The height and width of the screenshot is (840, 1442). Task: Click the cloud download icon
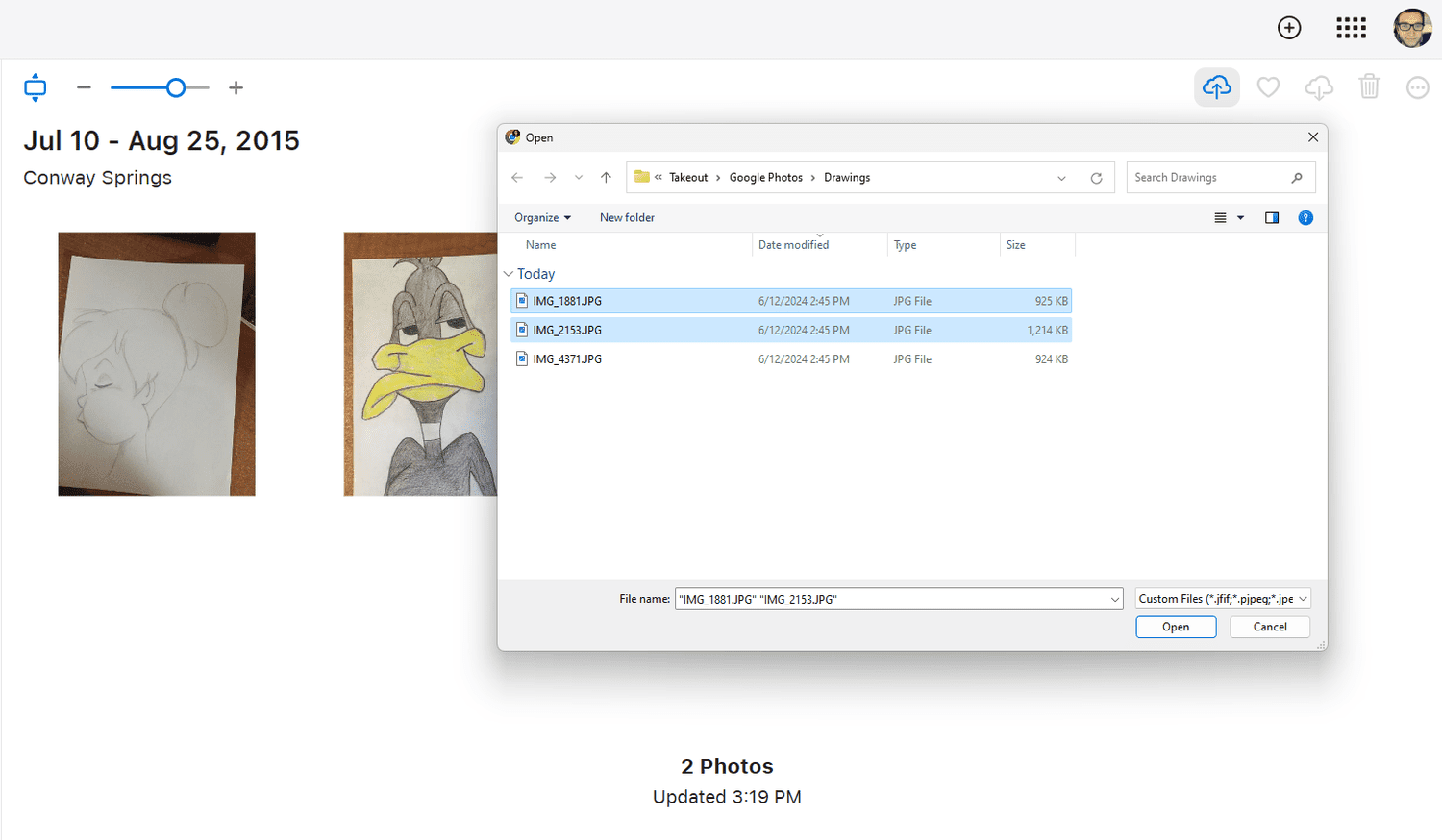(x=1319, y=87)
